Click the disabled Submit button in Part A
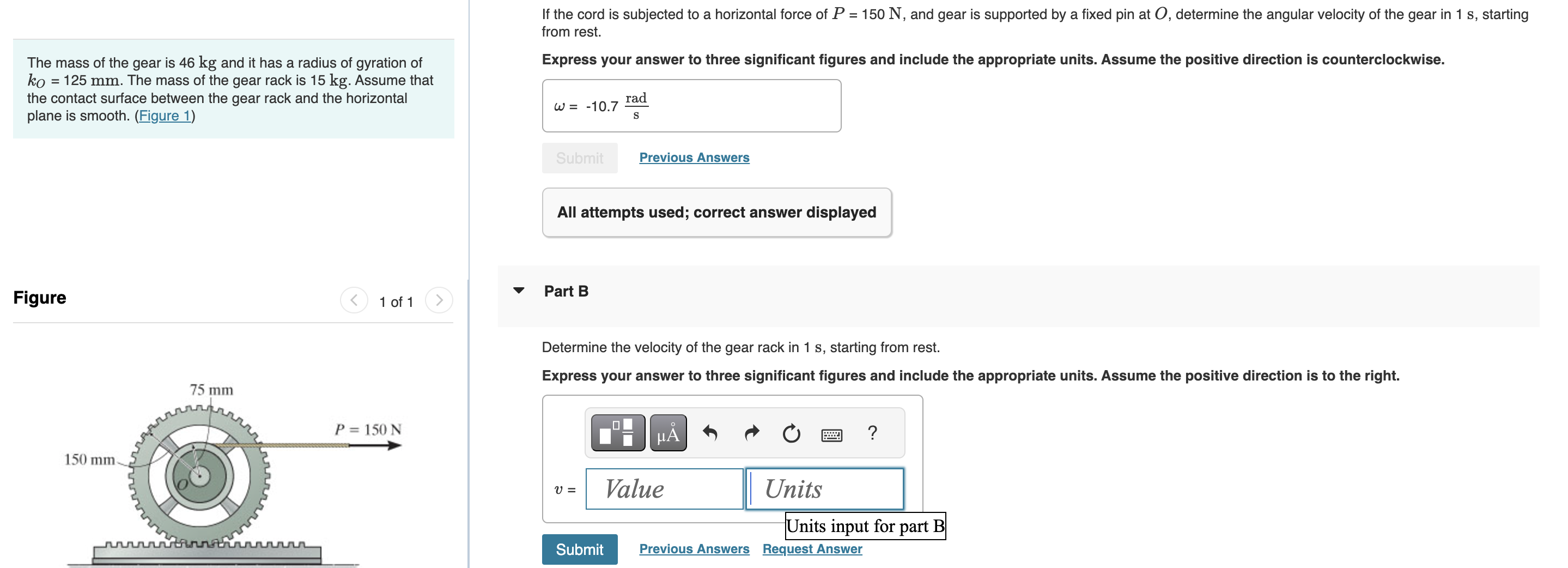 pyautogui.click(x=579, y=158)
